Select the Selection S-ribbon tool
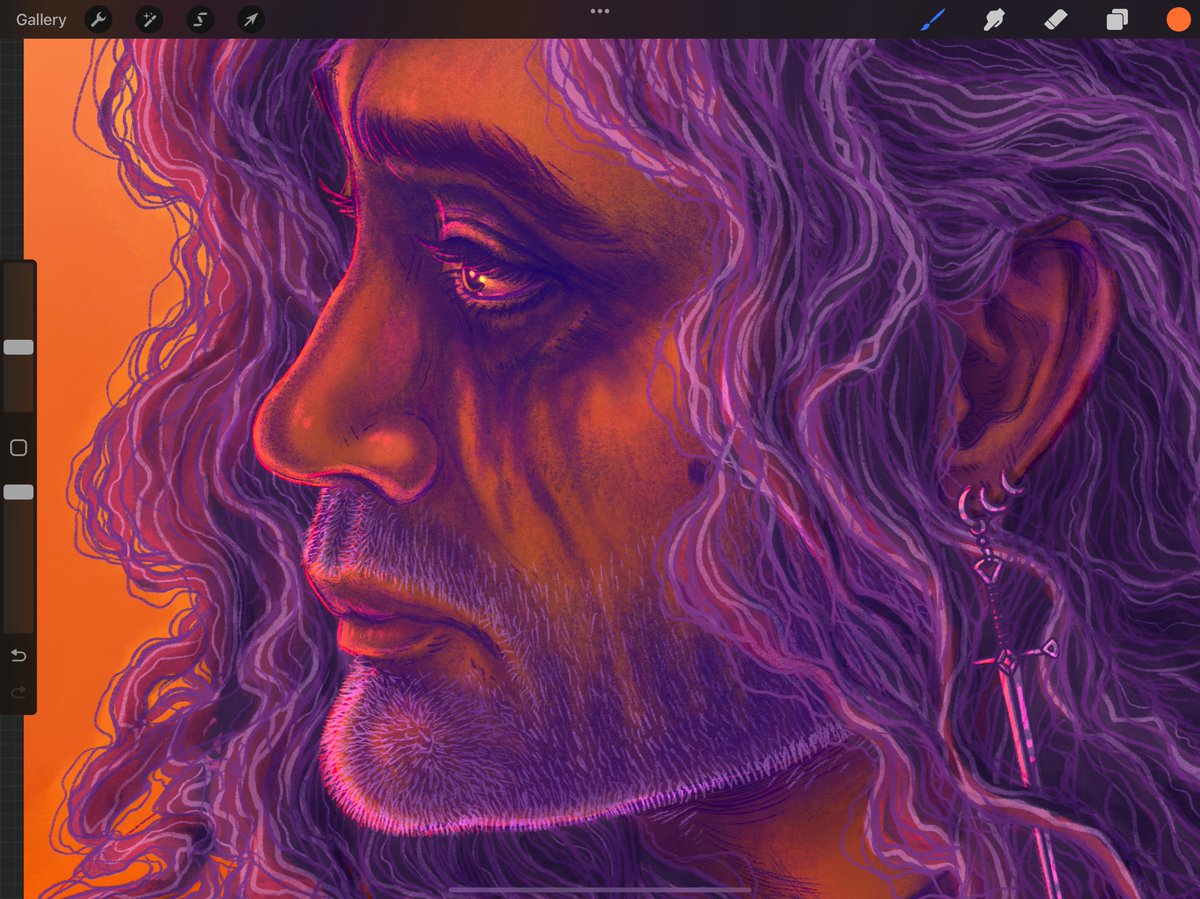This screenshot has height=899, width=1200. pos(199,19)
